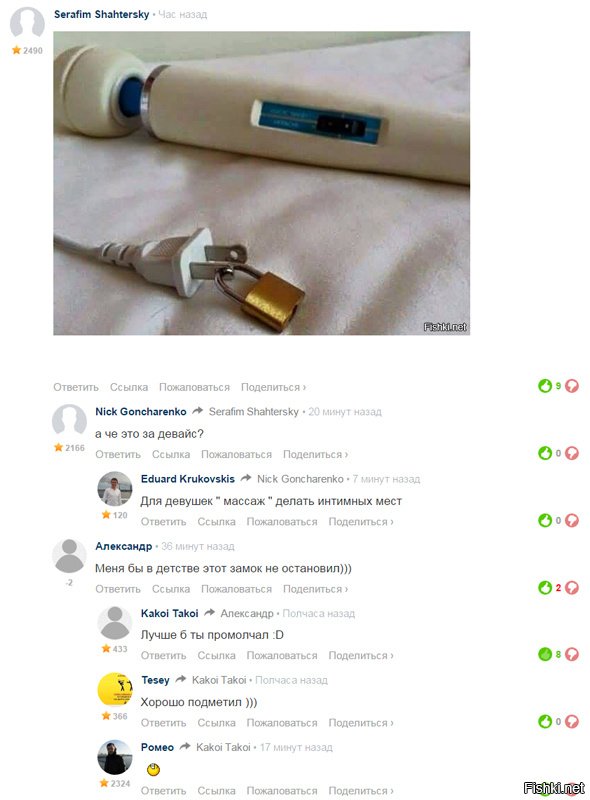Dislike Eduard Krukovskis's reply
Image resolution: width=590 pixels, height=800 pixels.
[572, 520]
